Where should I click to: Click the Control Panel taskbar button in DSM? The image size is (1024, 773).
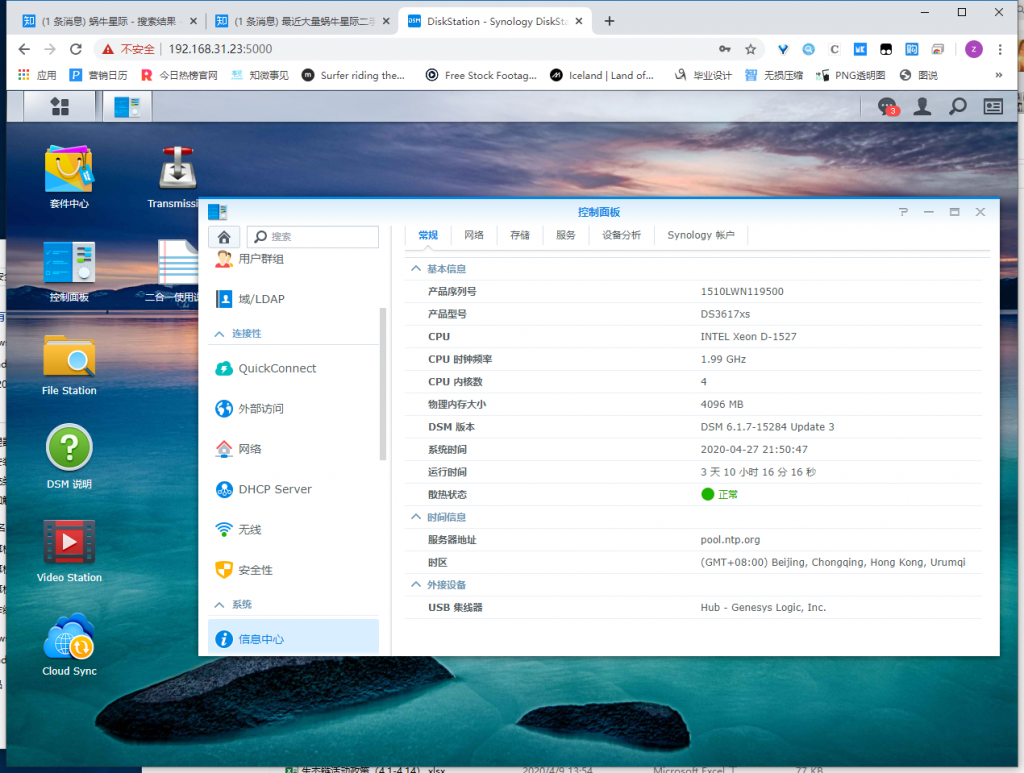pyautogui.click(x=127, y=106)
